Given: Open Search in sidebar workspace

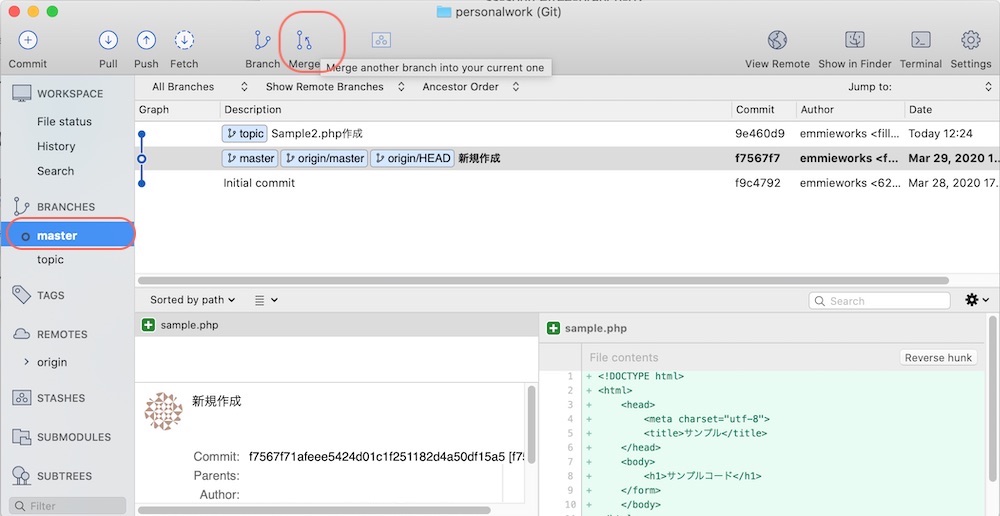Looking at the screenshot, I should point(55,171).
